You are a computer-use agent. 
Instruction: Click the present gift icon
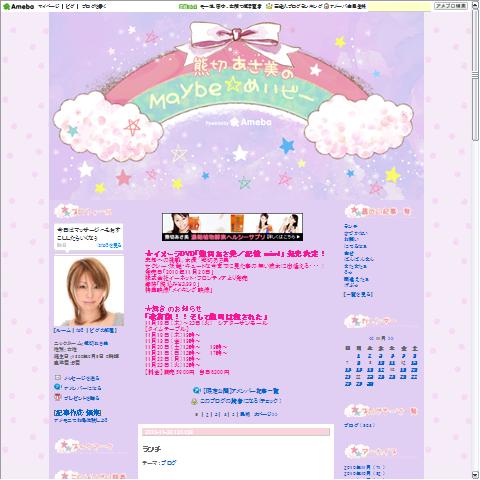pyautogui.click(x=58, y=397)
